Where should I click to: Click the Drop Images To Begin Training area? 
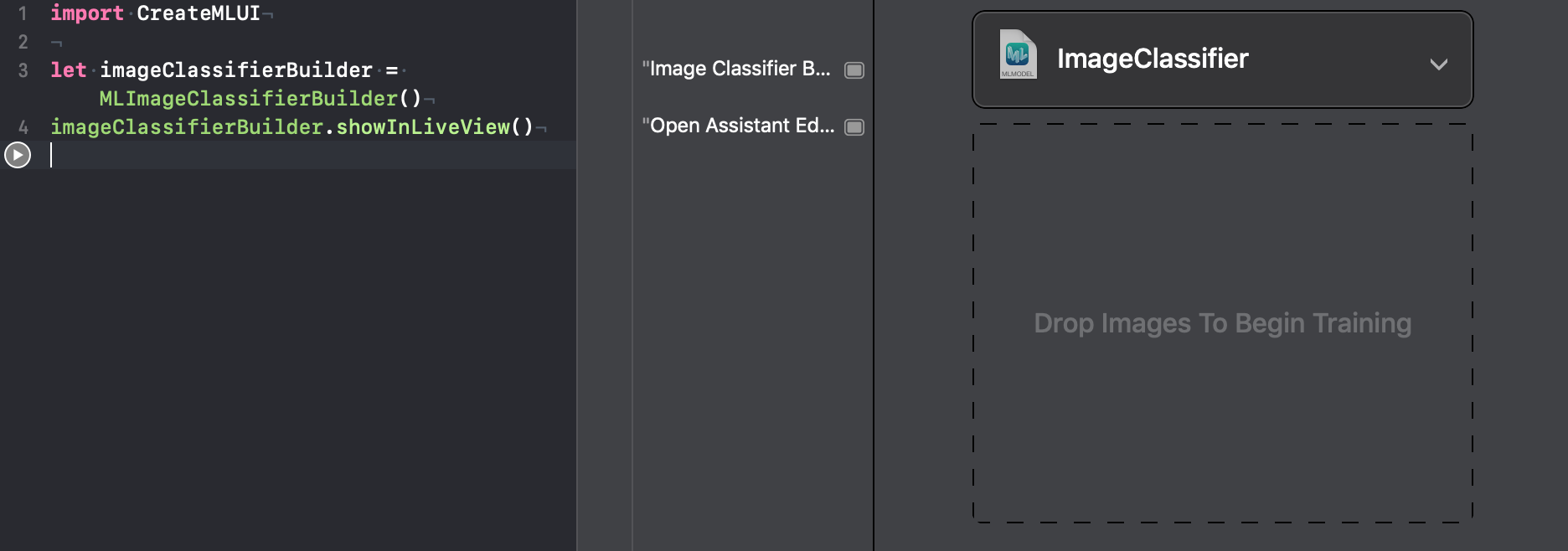[x=1223, y=323]
